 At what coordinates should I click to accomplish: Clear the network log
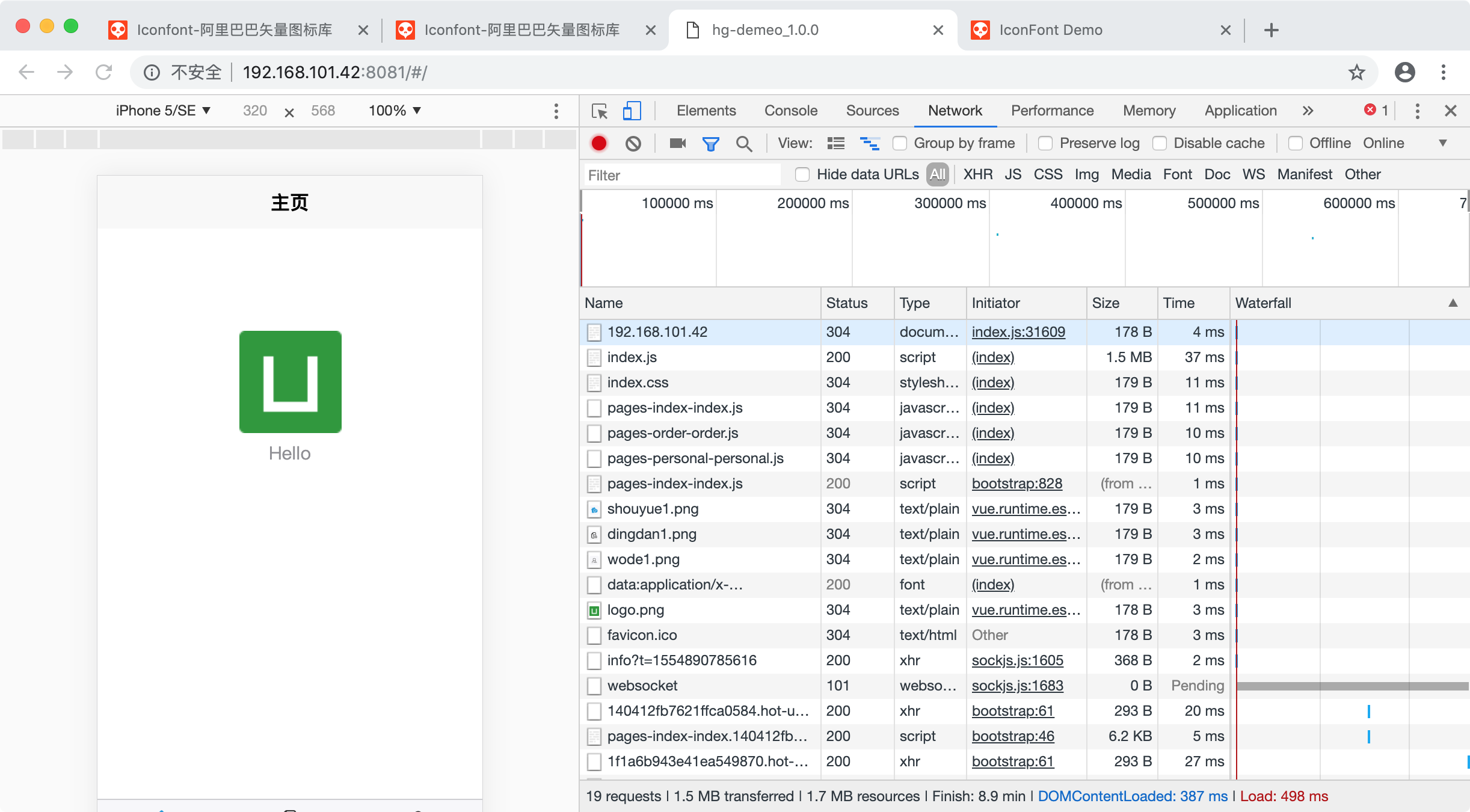633,143
